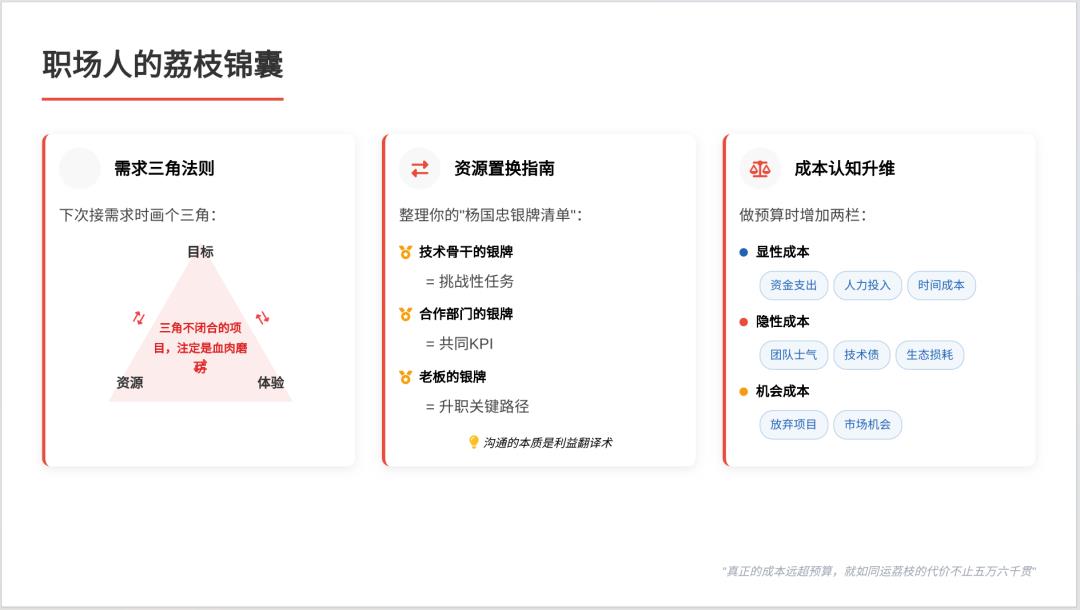Select the 资金支出 tag
The image size is (1080, 610).
point(793,285)
